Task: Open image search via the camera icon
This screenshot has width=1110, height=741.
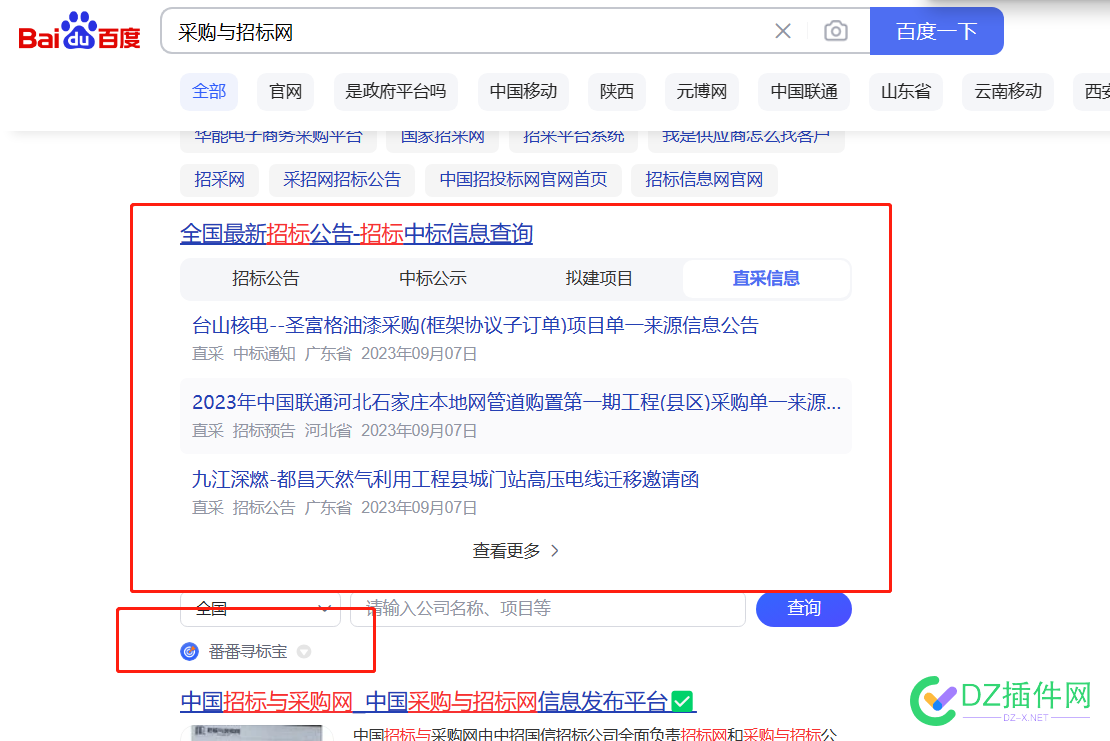Action: pyautogui.click(x=835, y=31)
